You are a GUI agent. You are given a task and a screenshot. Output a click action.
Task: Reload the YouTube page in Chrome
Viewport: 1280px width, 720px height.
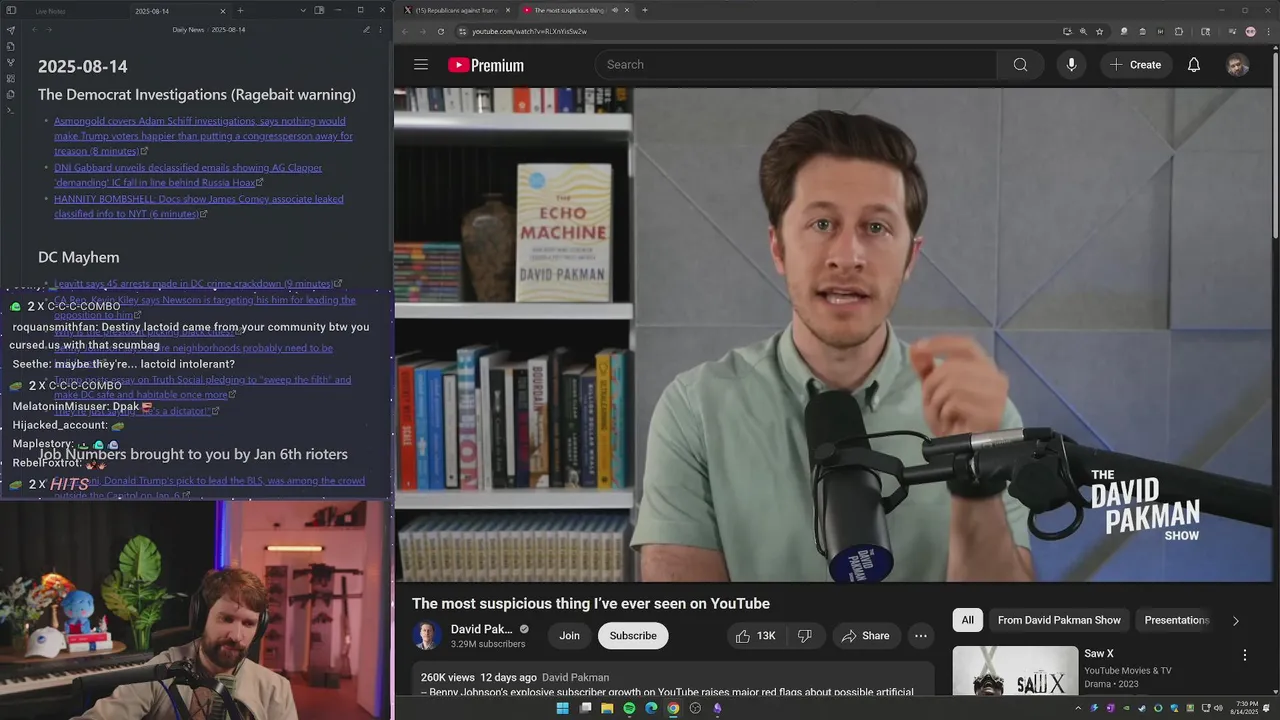(441, 31)
